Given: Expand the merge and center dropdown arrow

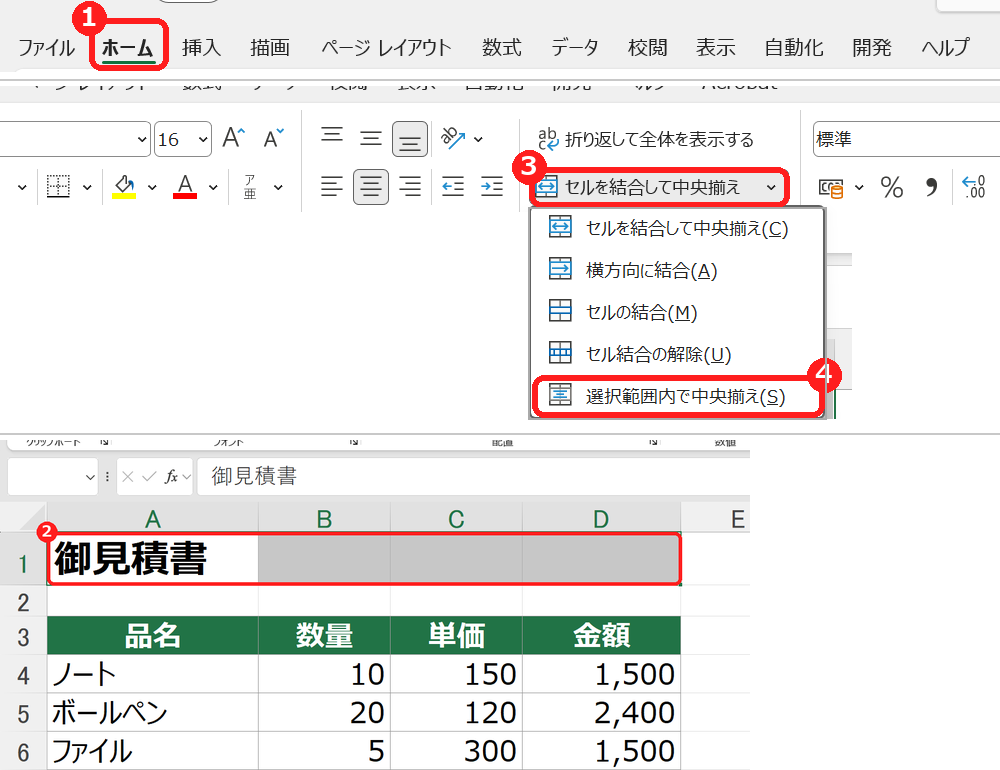Looking at the screenshot, I should pos(771,188).
